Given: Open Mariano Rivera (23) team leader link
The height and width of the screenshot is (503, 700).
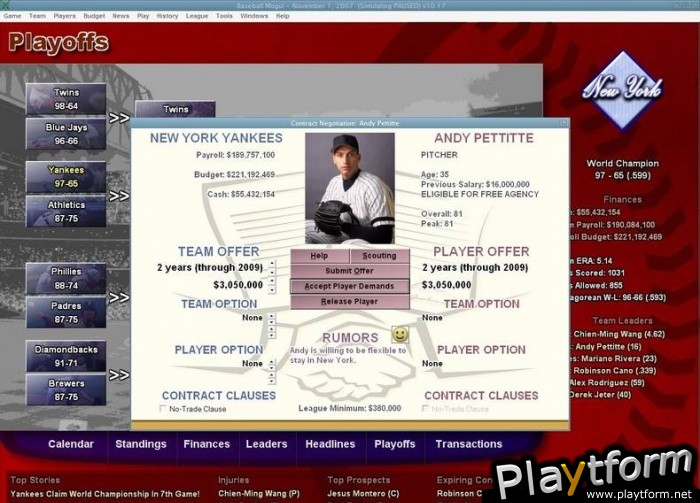Looking at the screenshot, I should point(618,358).
